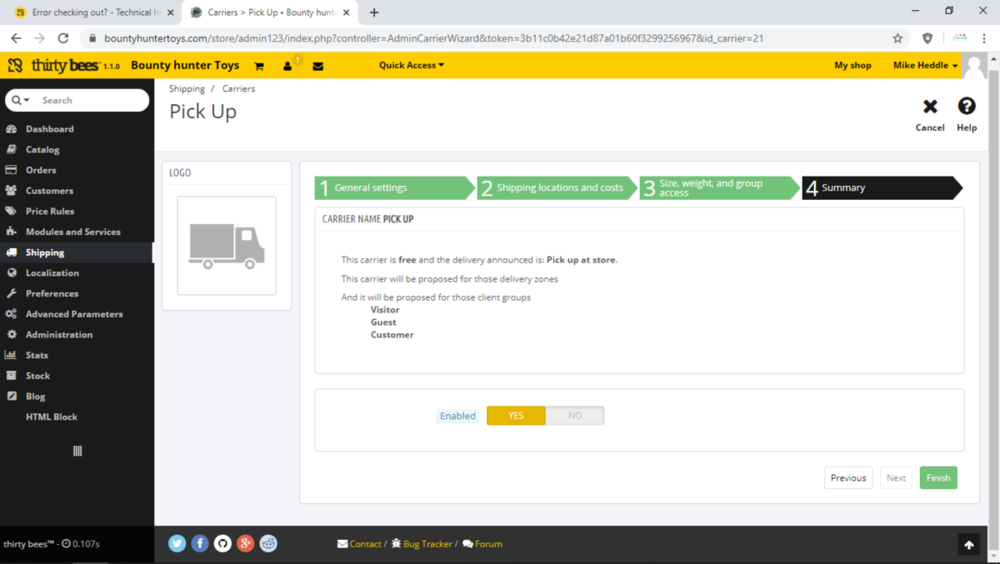
Task: Switch Enabled toggle to NO
Action: click(x=575, y=416)
